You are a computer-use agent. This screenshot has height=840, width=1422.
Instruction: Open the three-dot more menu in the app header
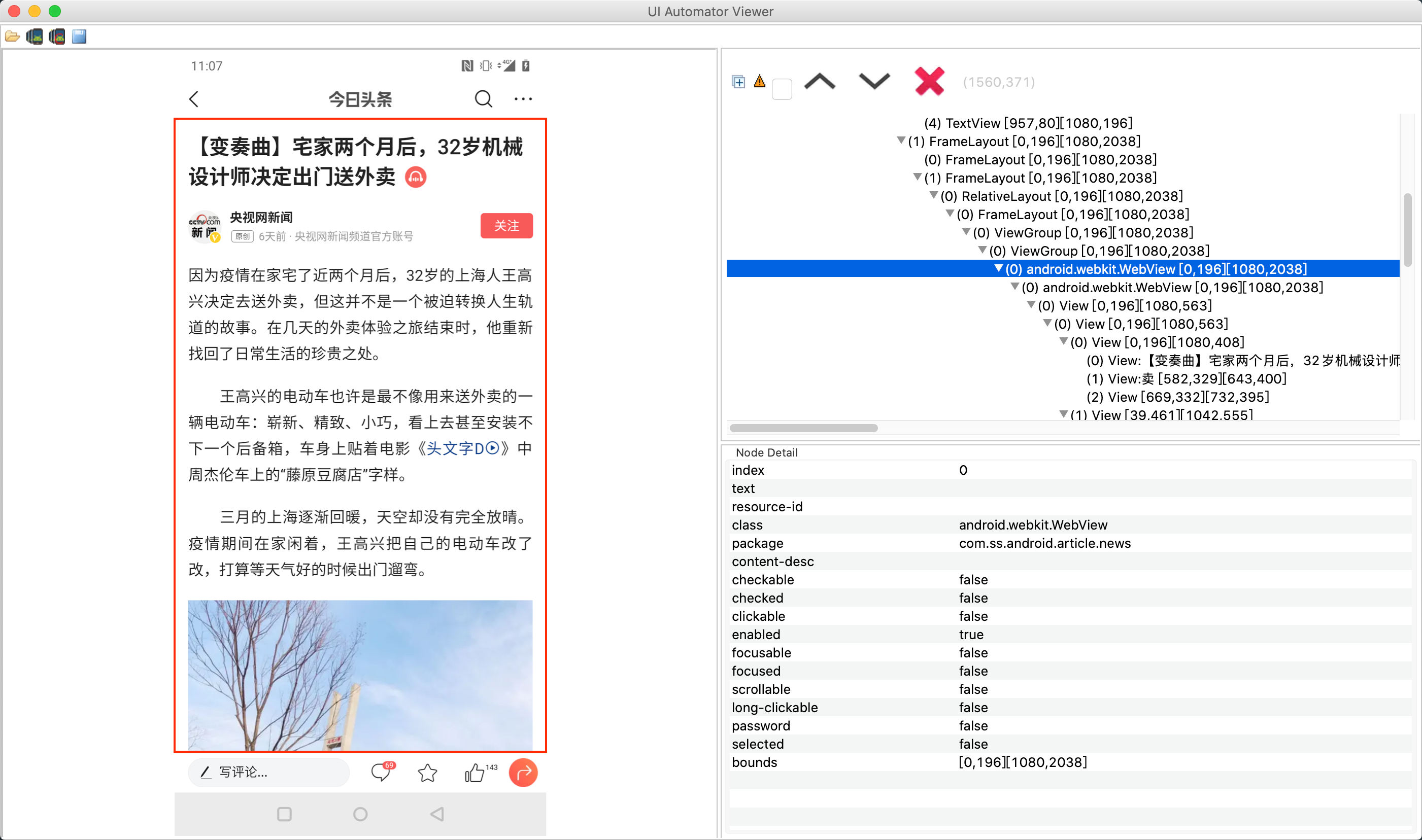(x=523, y=99)
